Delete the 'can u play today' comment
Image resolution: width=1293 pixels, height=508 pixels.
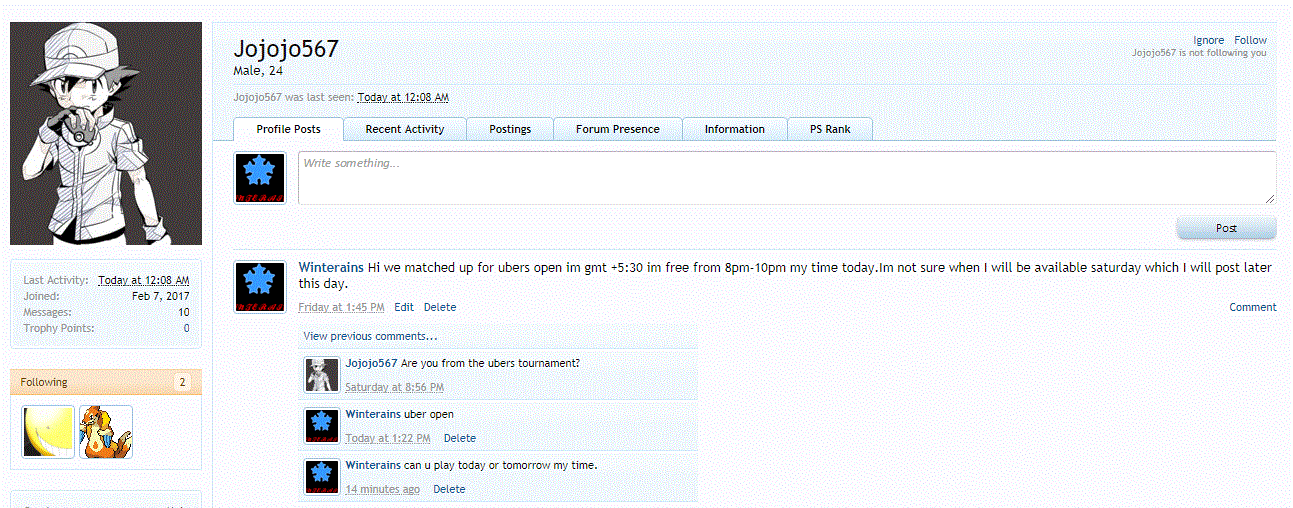coord(449,489)
